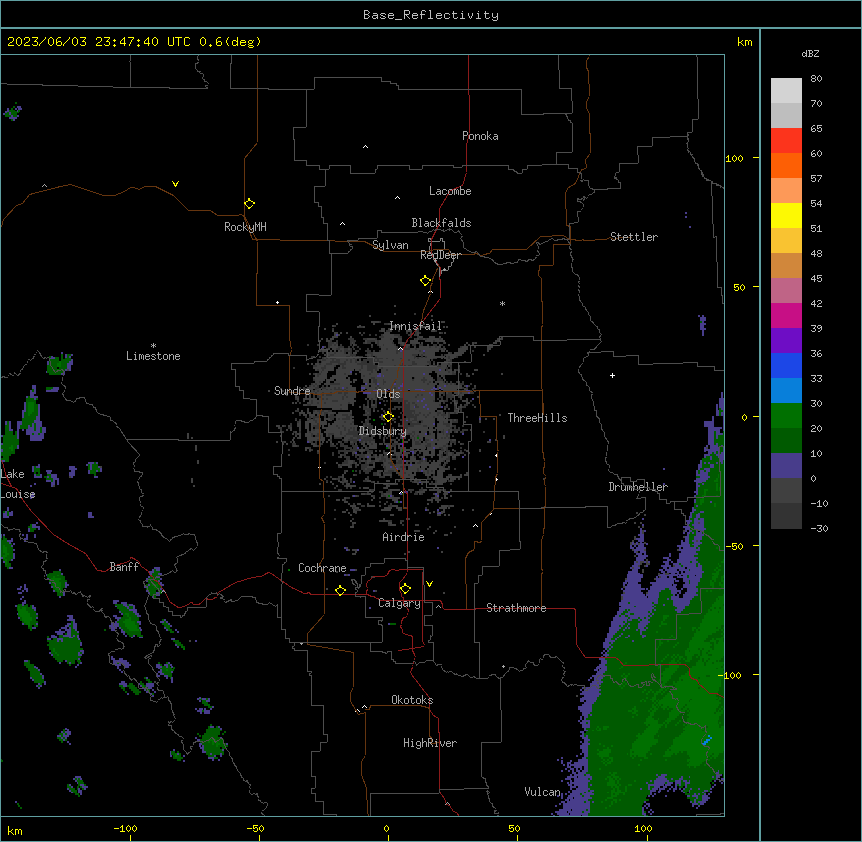Click the Lake Louise label

click(18, 484)
